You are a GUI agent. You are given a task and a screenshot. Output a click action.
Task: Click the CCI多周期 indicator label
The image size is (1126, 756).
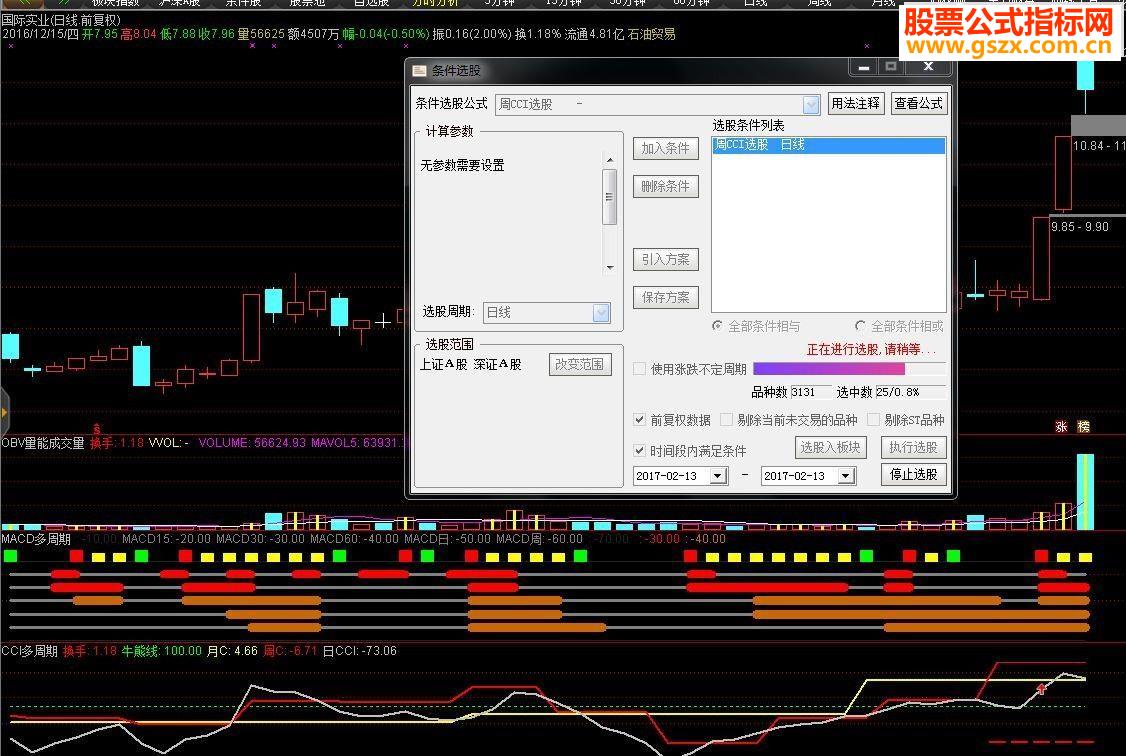[29, 651]
